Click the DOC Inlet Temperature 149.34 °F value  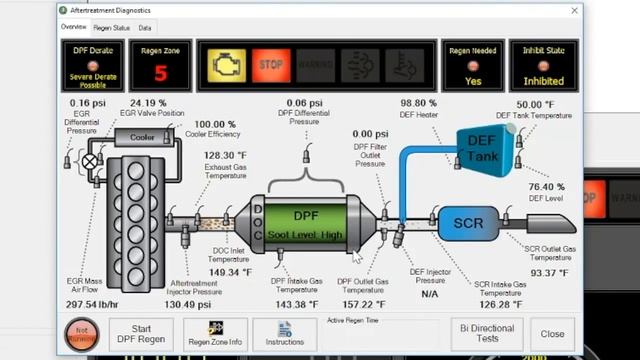(x=231, y=272)
